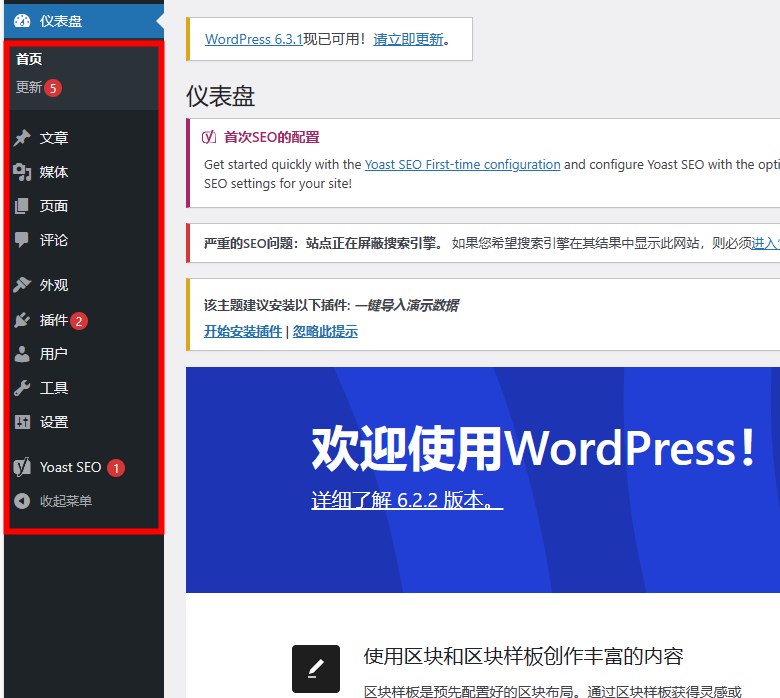Click the paintbrush icon beside 外观
The image size is (780, 698).
(x=22, y=285)
